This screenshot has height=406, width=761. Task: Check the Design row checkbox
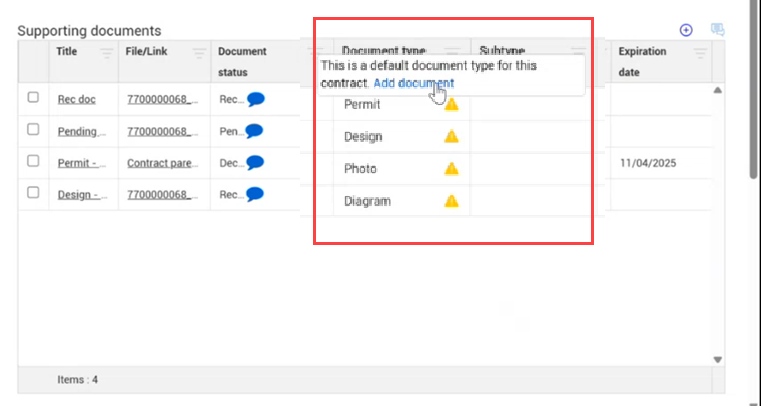pos(33,193)
